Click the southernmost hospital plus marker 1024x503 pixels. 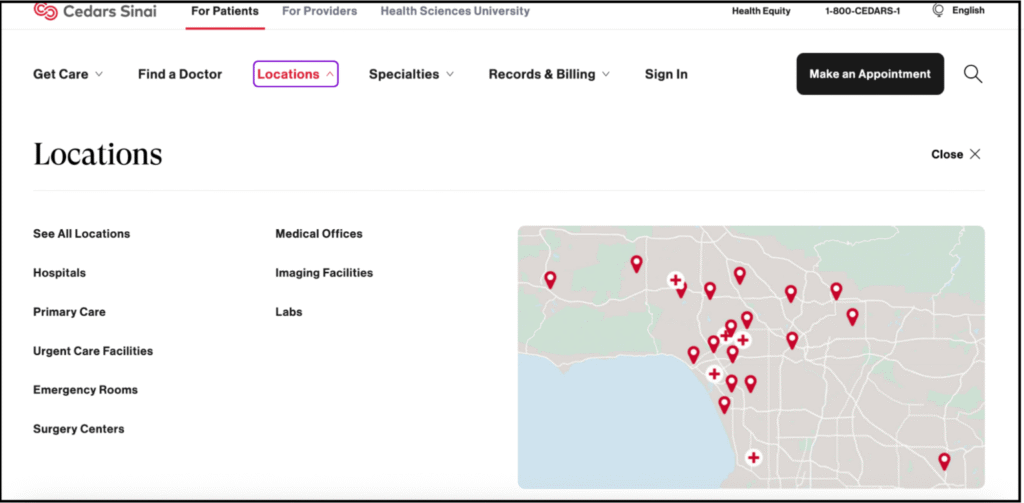[x=754, y=457]
